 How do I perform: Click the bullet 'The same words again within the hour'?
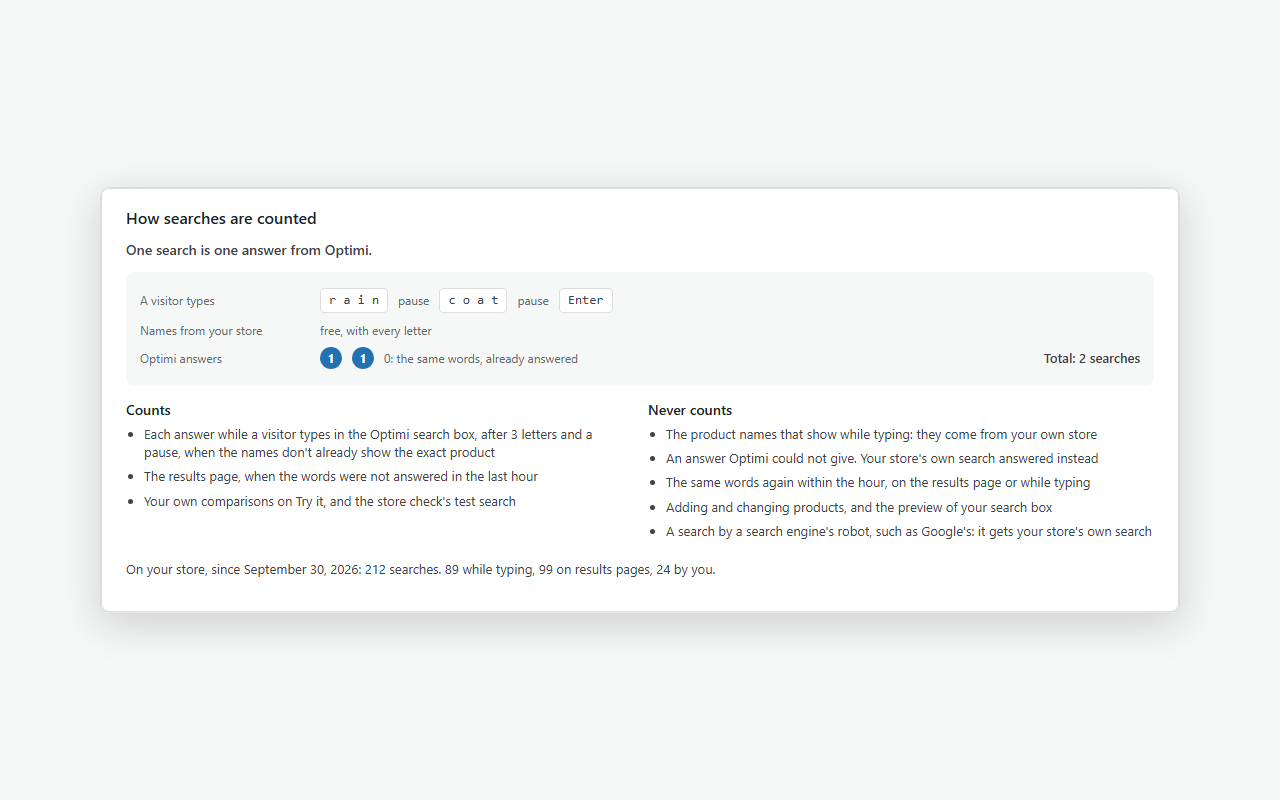click(878, 483)
